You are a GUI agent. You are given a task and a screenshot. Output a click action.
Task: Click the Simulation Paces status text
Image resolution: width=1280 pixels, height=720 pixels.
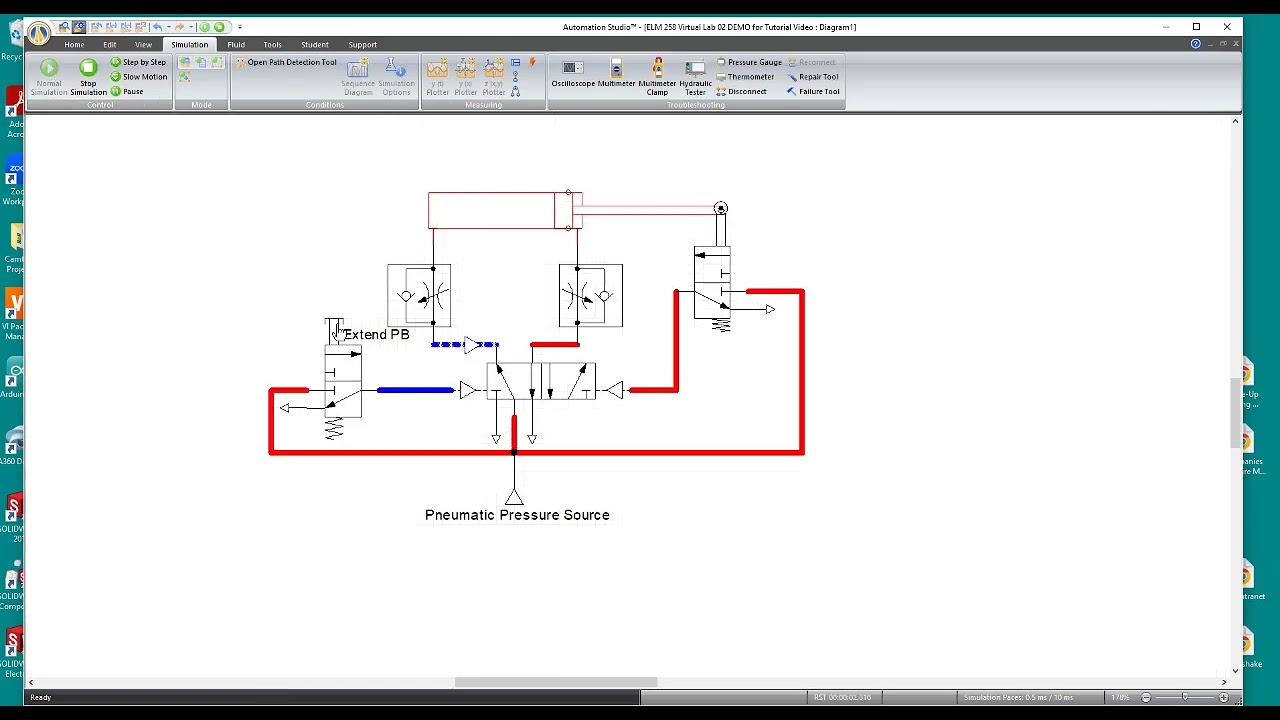[1018, 697]
